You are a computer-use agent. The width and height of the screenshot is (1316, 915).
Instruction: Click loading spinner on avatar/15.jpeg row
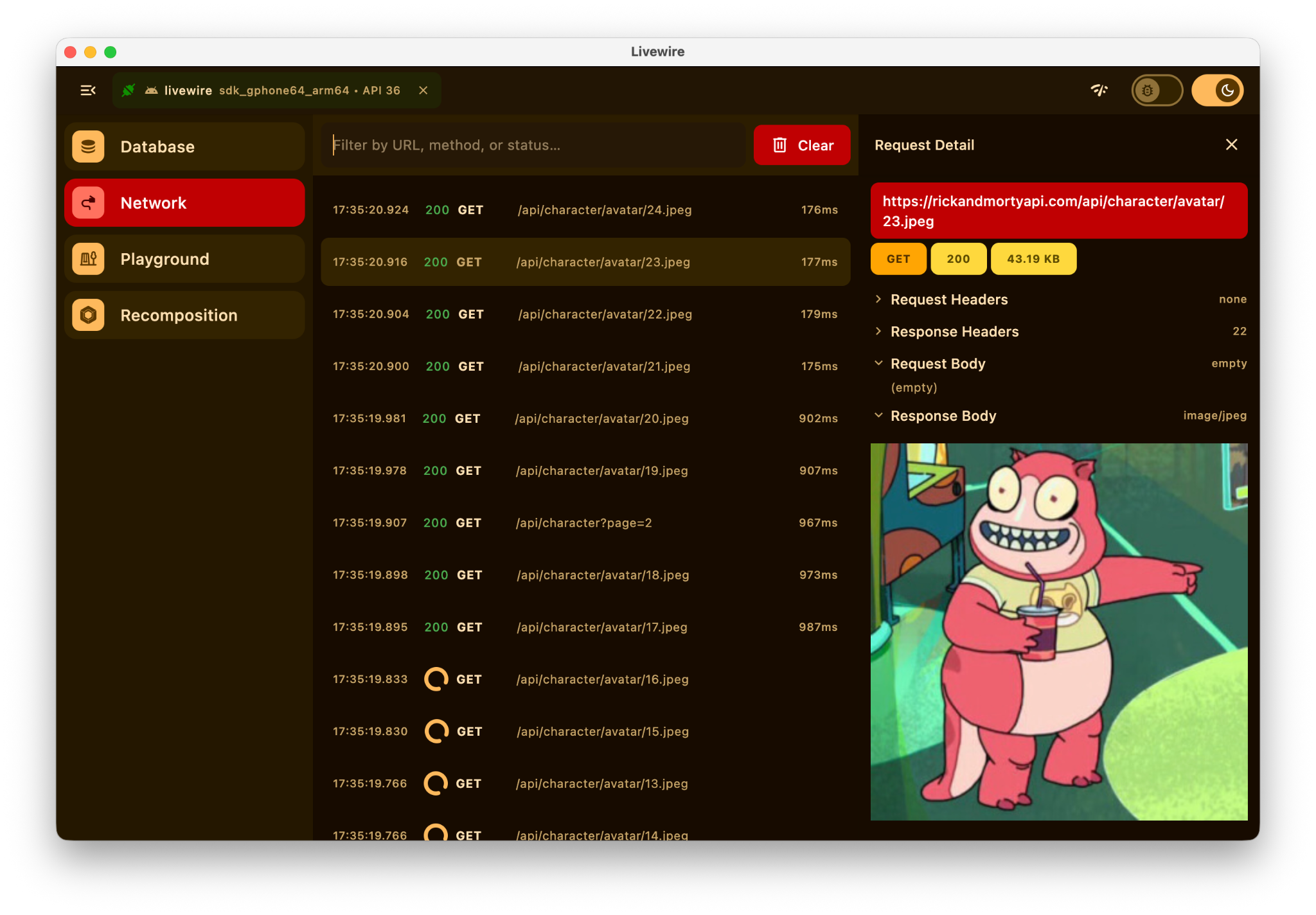tap(436, 731)
